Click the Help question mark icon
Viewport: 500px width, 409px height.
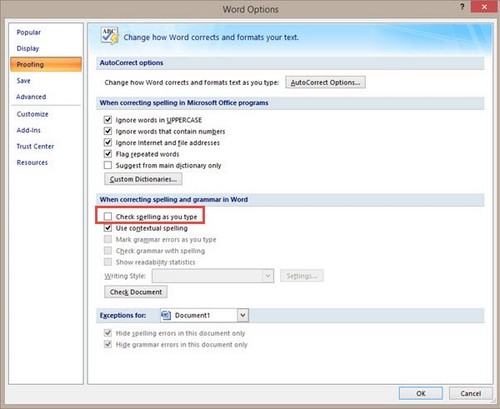point(462,7)
